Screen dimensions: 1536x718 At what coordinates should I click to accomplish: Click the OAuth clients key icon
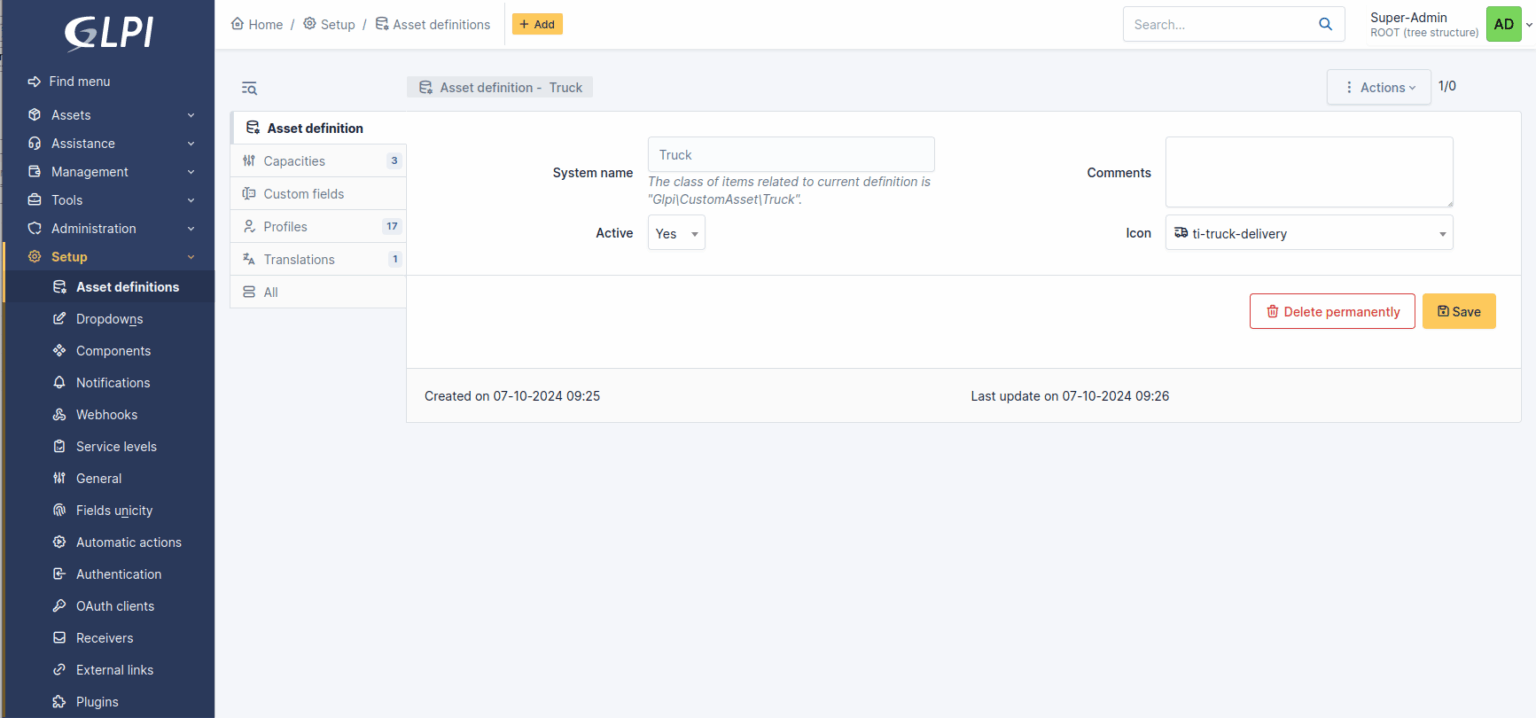tap(59, 606)
